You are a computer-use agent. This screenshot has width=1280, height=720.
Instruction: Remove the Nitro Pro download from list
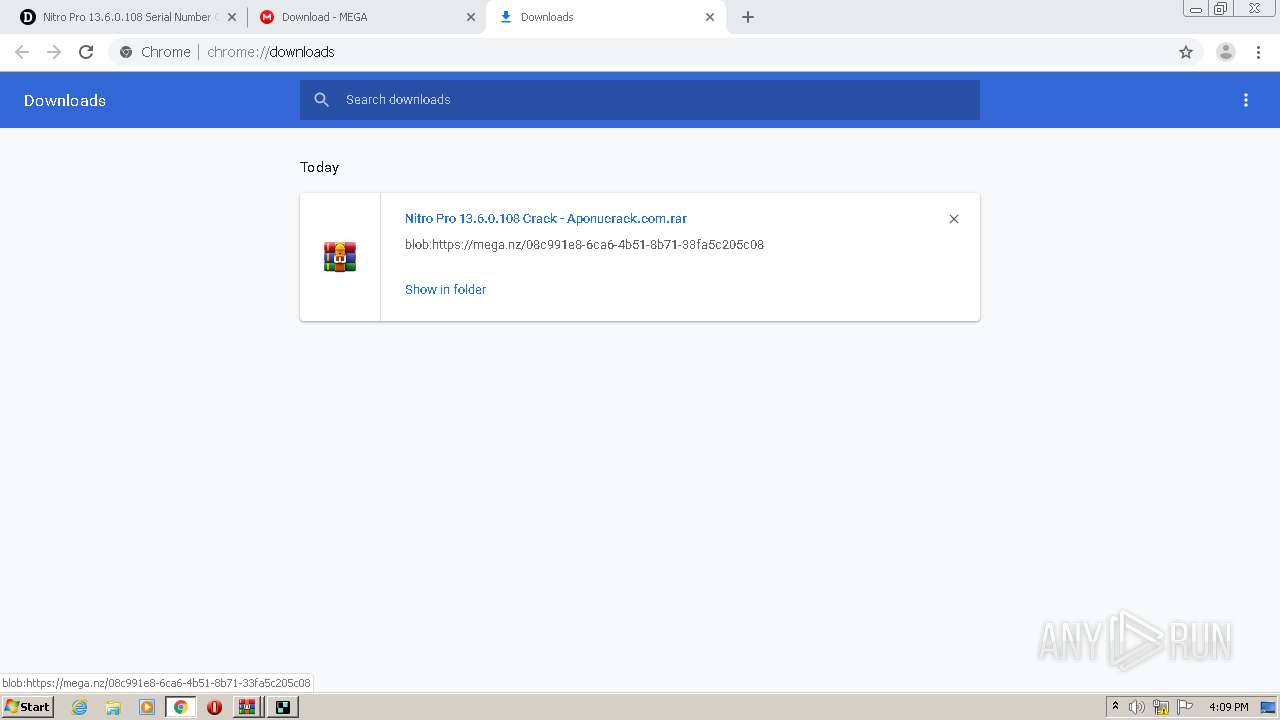[x=954, y=219]
